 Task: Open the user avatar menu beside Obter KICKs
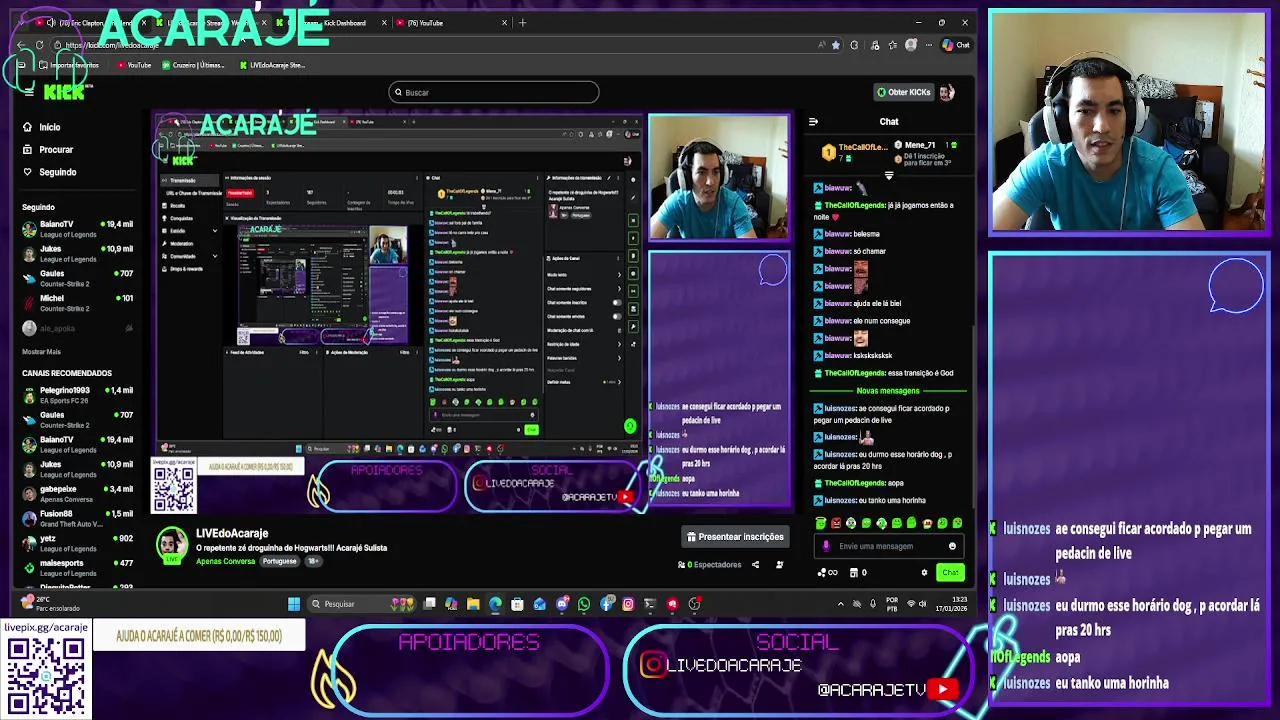tap(947, 92)
